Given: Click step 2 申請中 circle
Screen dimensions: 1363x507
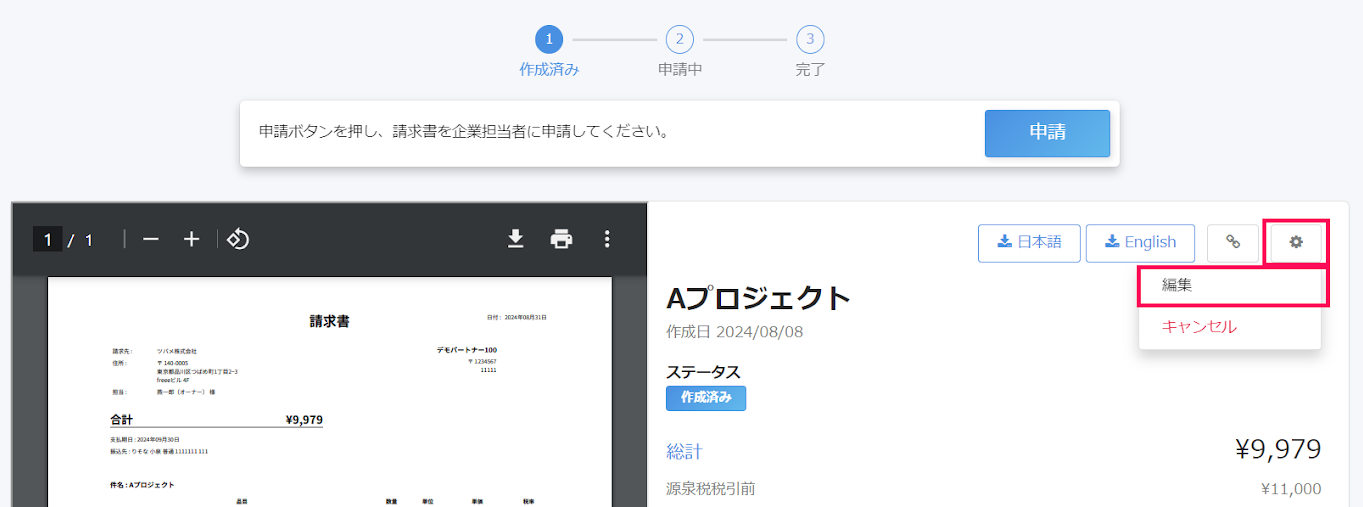Looking at the screenshot, I should tap(680, 40).
